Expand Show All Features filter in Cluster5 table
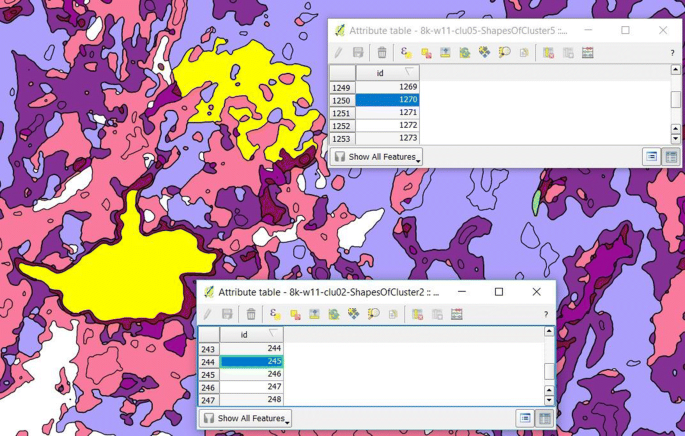Image resolution: width=685 pixels, height=436 pixels. pyautogui.click(x=376, y=157)
